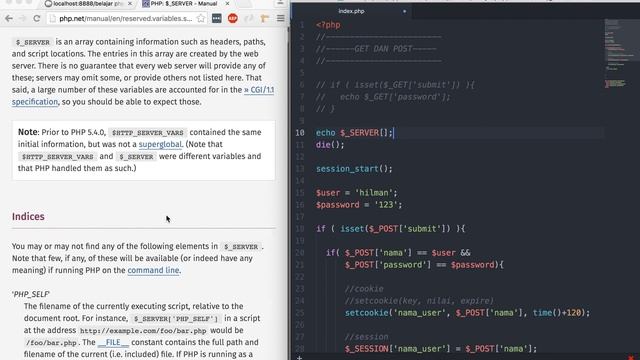Place cursor on the echo $_SERVER[]; line
Viewport: 640px width, 360px height.
tap(354, 133)
